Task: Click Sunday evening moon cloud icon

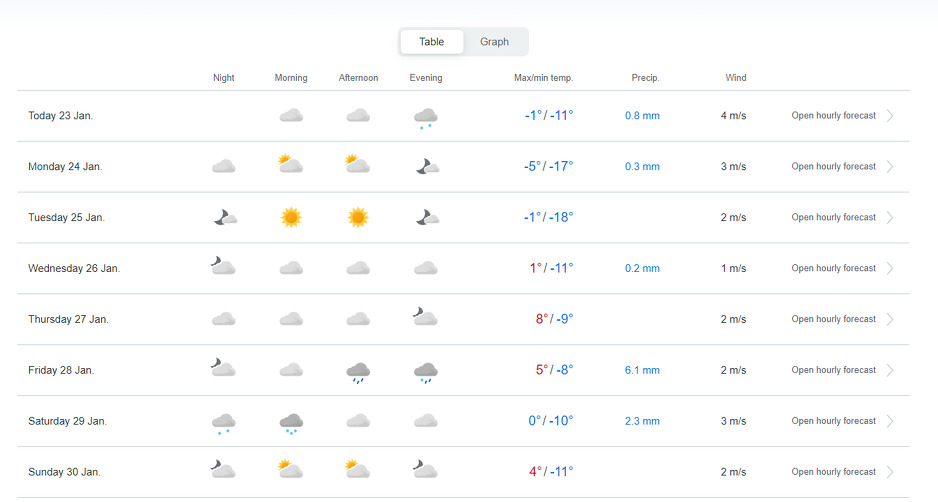Action: click(425, 470)
